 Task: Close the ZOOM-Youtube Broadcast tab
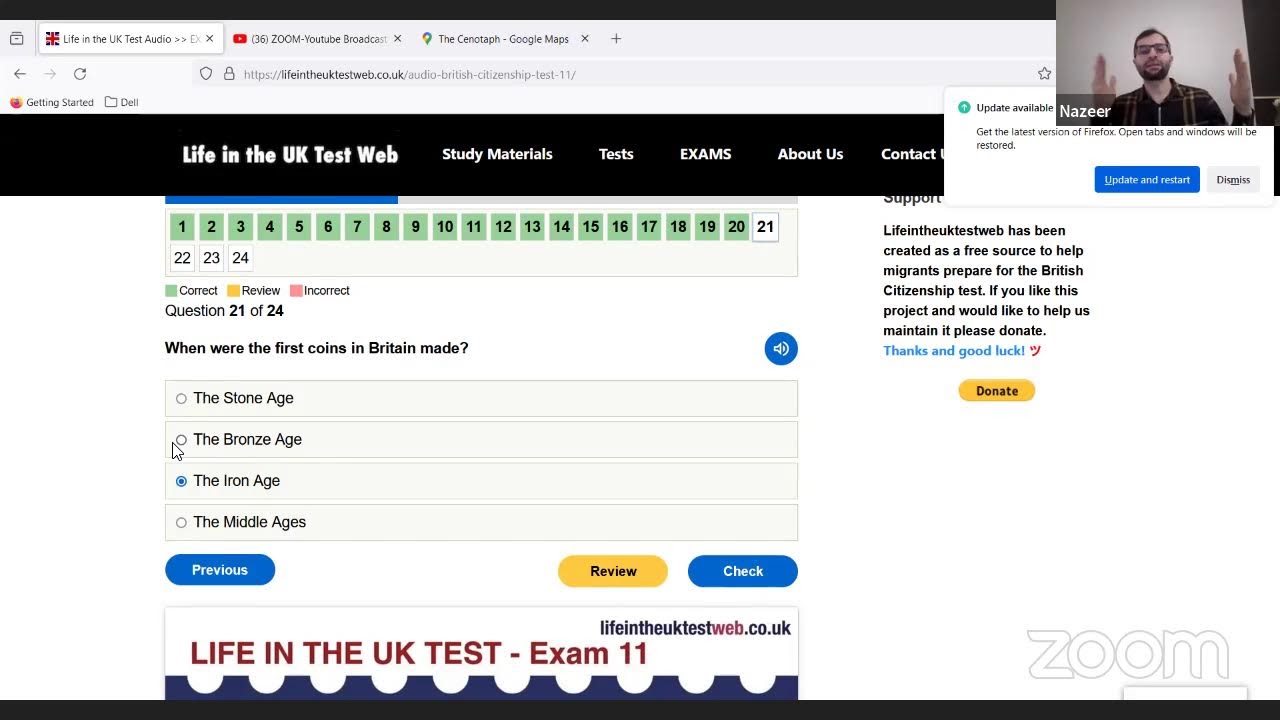(x=397, y=39)
